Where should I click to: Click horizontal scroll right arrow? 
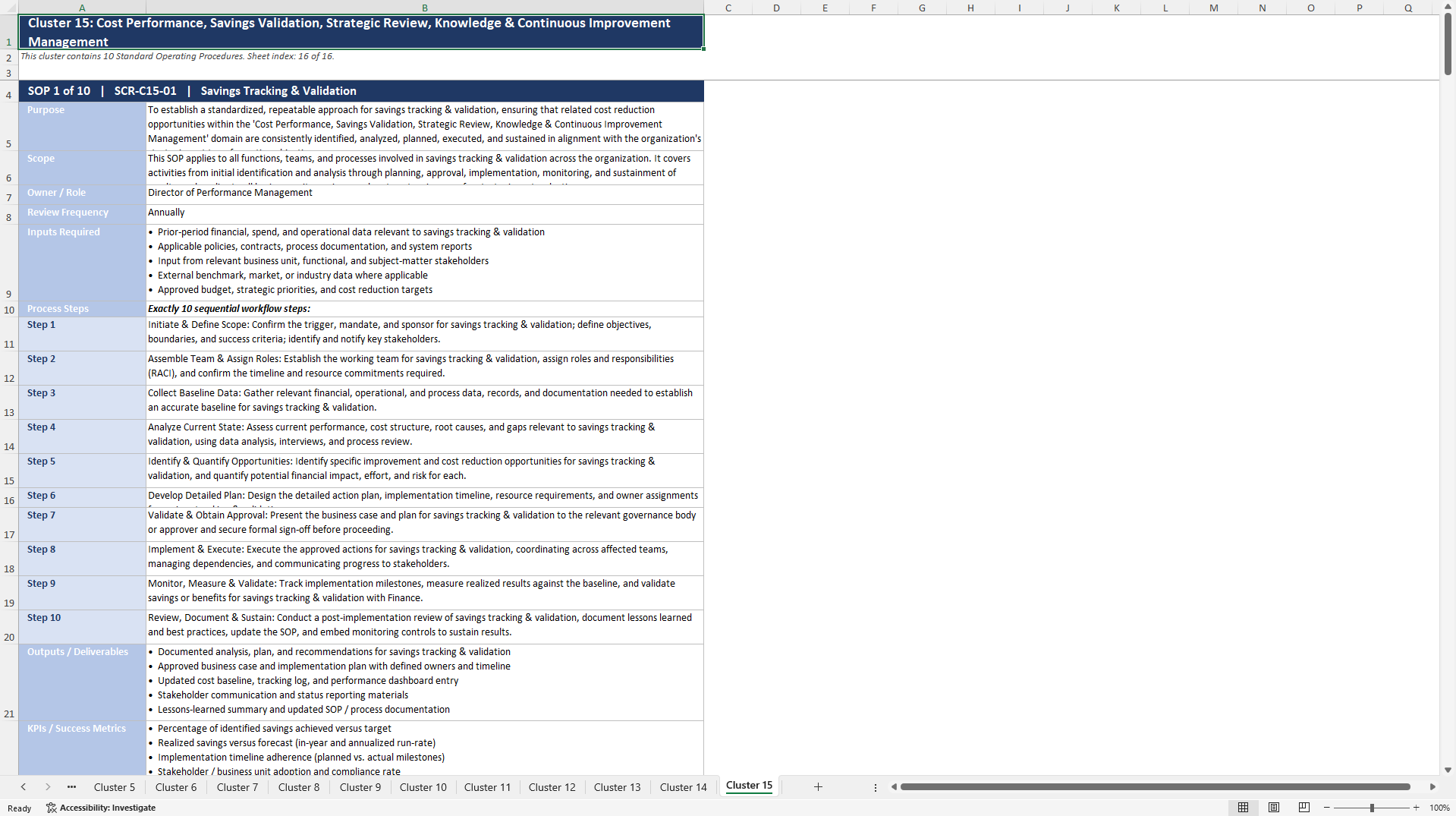point(1432,787)
